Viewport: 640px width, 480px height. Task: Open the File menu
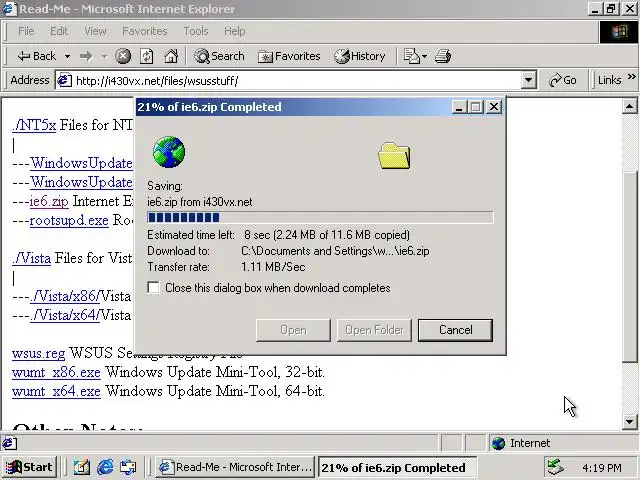pyautogui.click(x=26, y=31)
